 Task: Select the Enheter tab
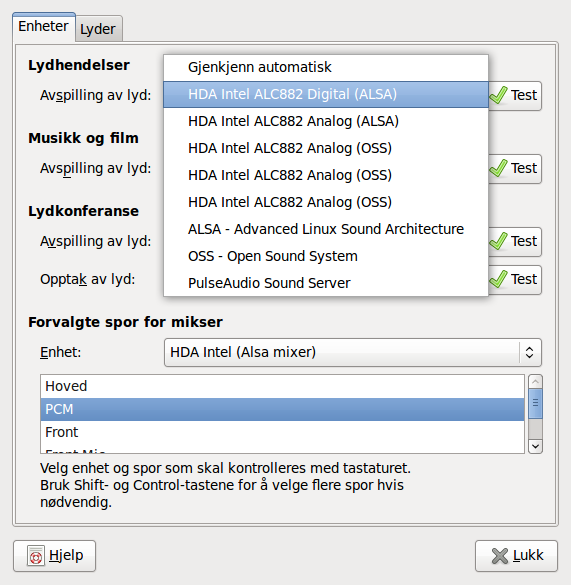point(44,27)
